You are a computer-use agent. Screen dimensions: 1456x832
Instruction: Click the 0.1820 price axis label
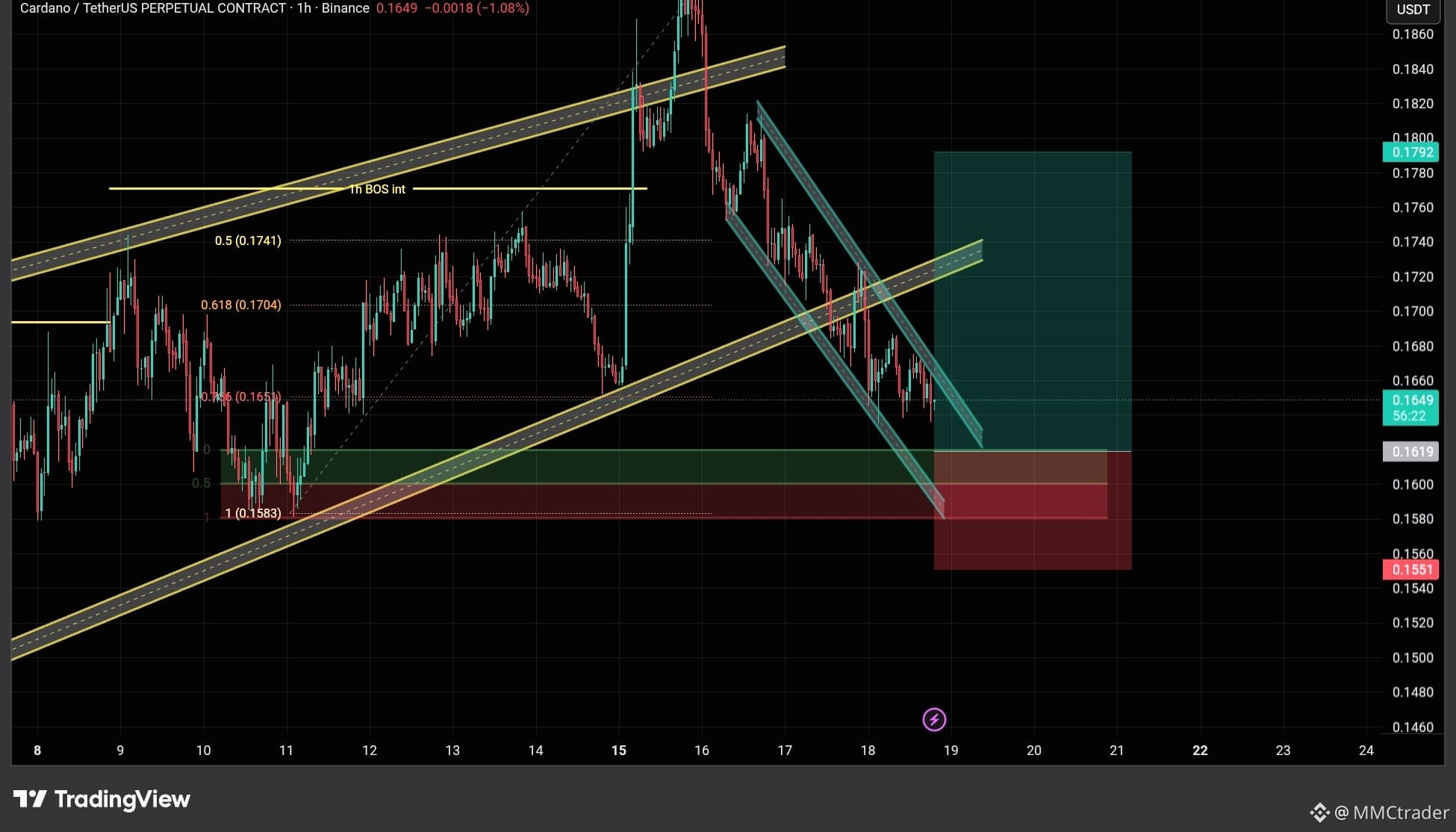click(x=1413, y=104)
